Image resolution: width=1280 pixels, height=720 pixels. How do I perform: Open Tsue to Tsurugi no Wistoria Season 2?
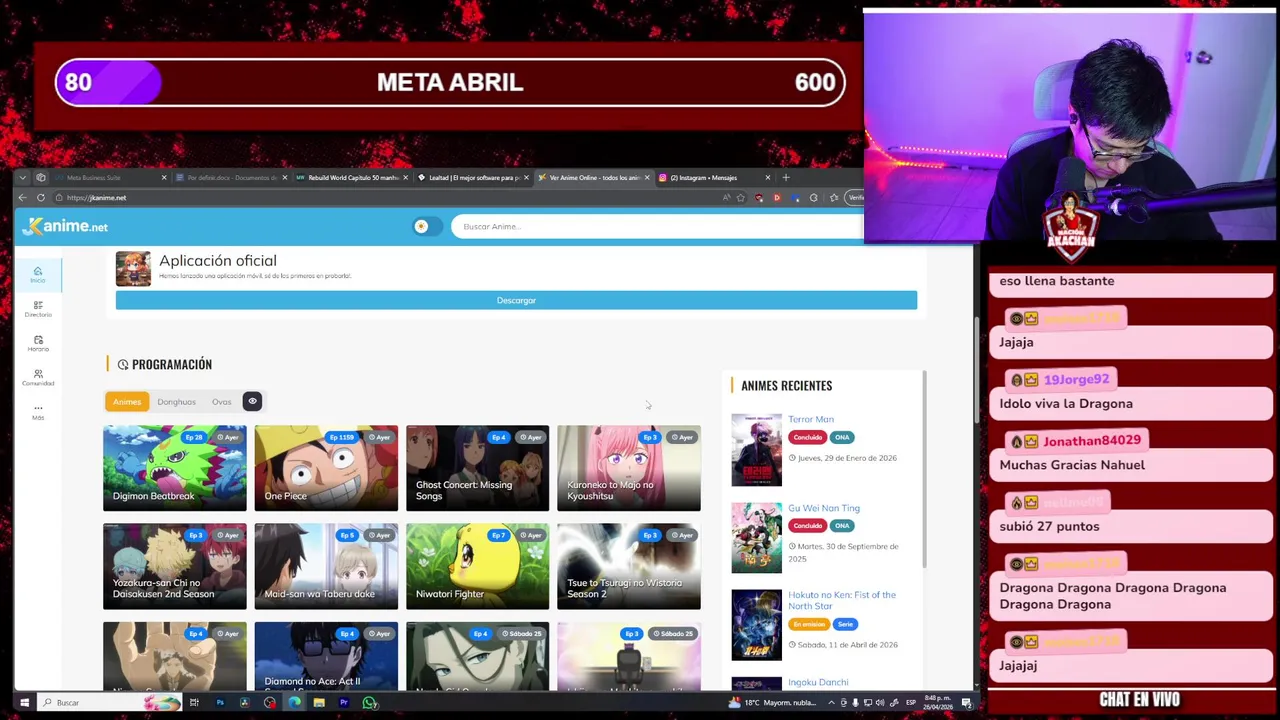628,566
